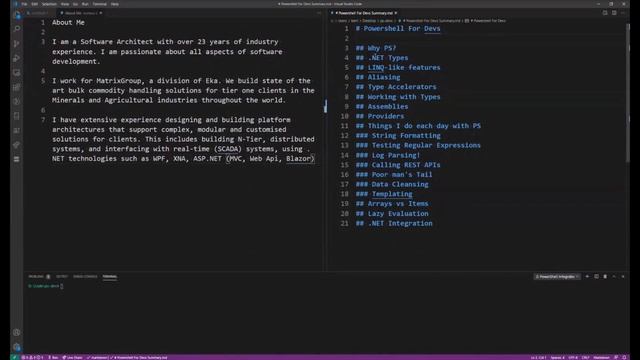
Task: Click the '## Lazy Evaluation' line
Action: [x=392, y=213]
